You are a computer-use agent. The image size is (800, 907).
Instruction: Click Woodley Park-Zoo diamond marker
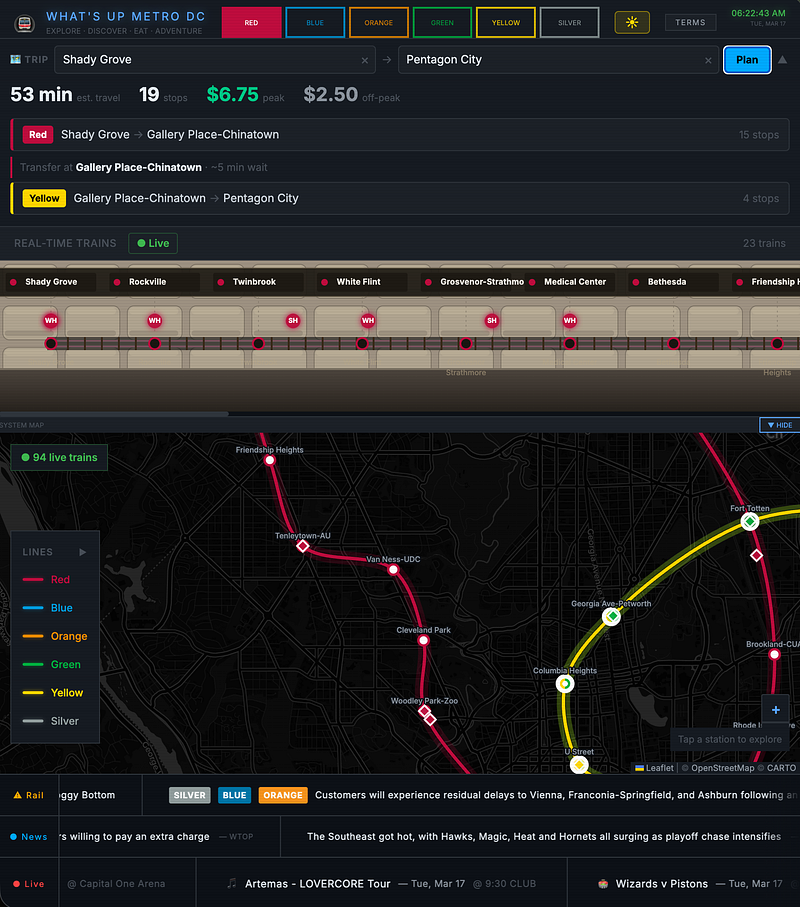click(425, 711)
